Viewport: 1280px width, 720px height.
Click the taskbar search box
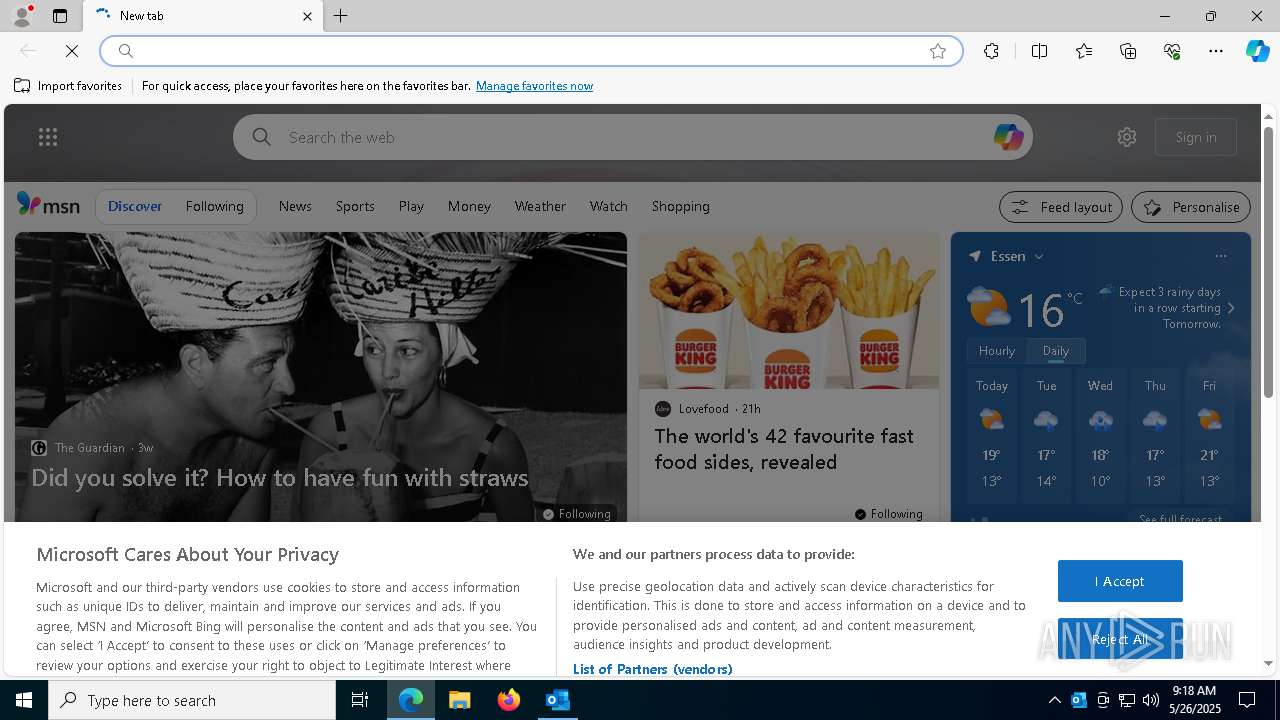[x=192, y=700]
